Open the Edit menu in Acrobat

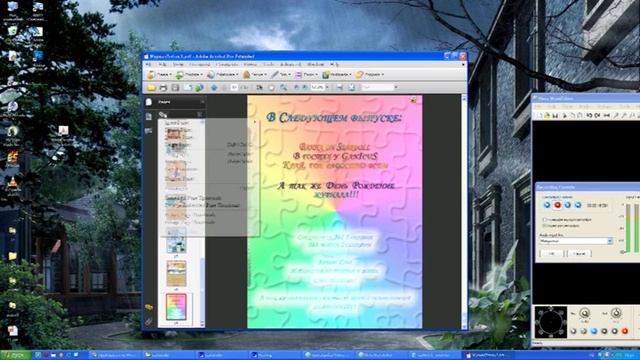click(162, 64)
